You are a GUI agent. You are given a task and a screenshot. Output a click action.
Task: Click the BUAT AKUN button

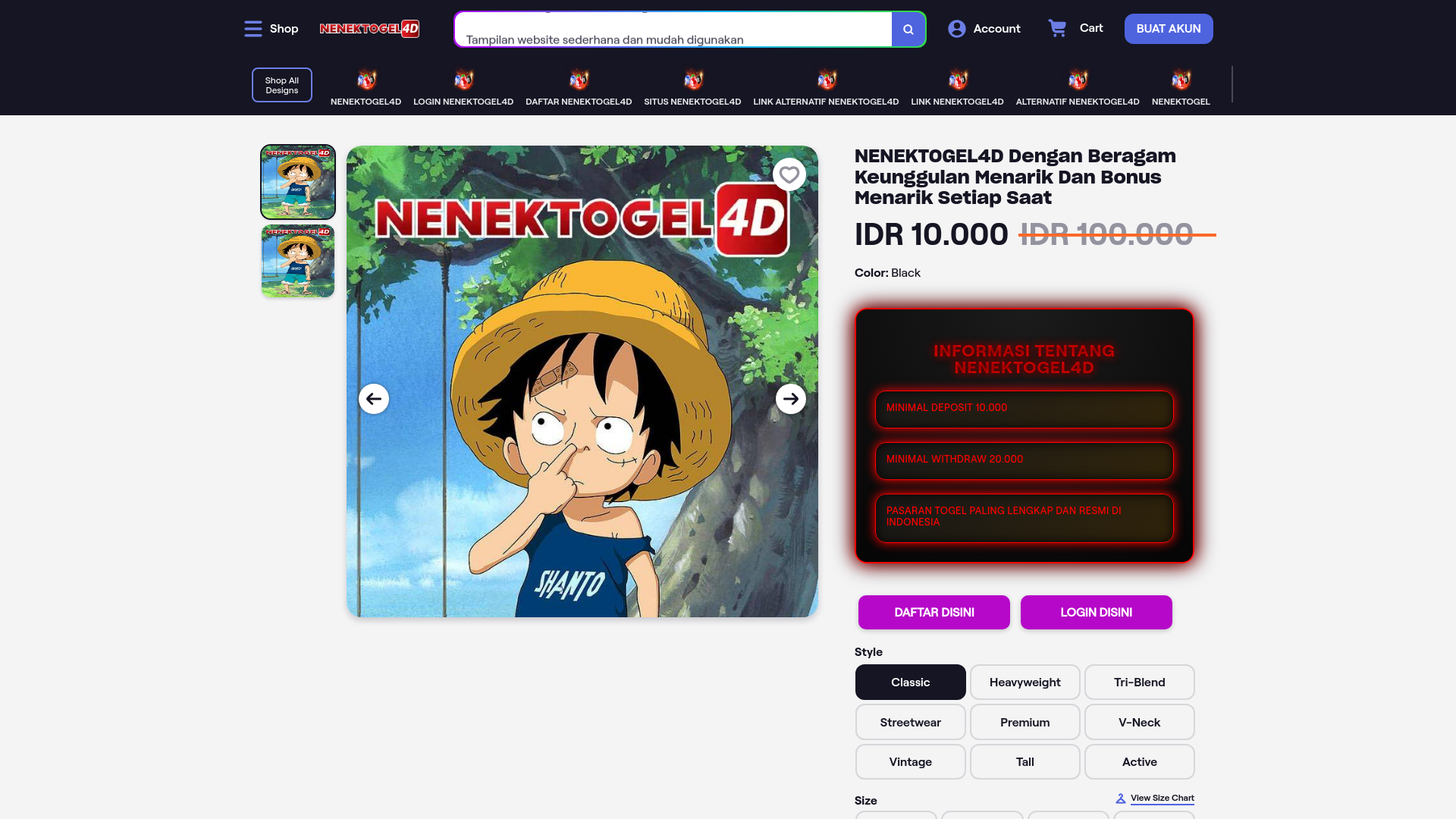point(1169,29)
